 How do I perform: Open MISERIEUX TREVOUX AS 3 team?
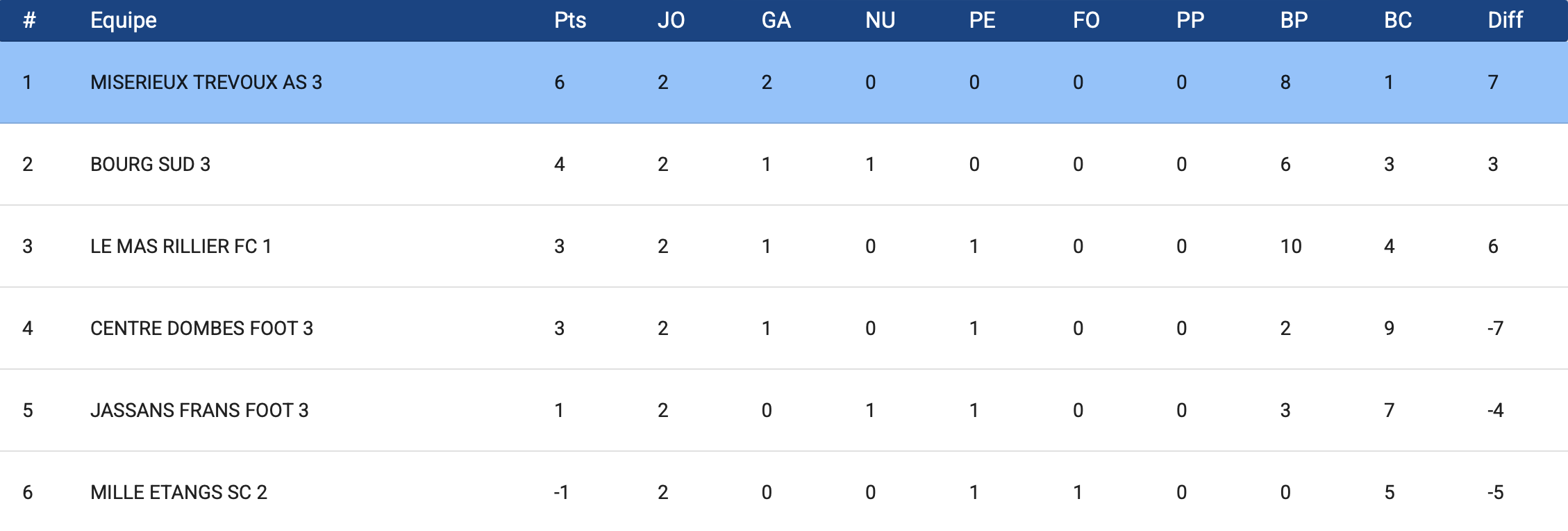click(x=206, y=82)
